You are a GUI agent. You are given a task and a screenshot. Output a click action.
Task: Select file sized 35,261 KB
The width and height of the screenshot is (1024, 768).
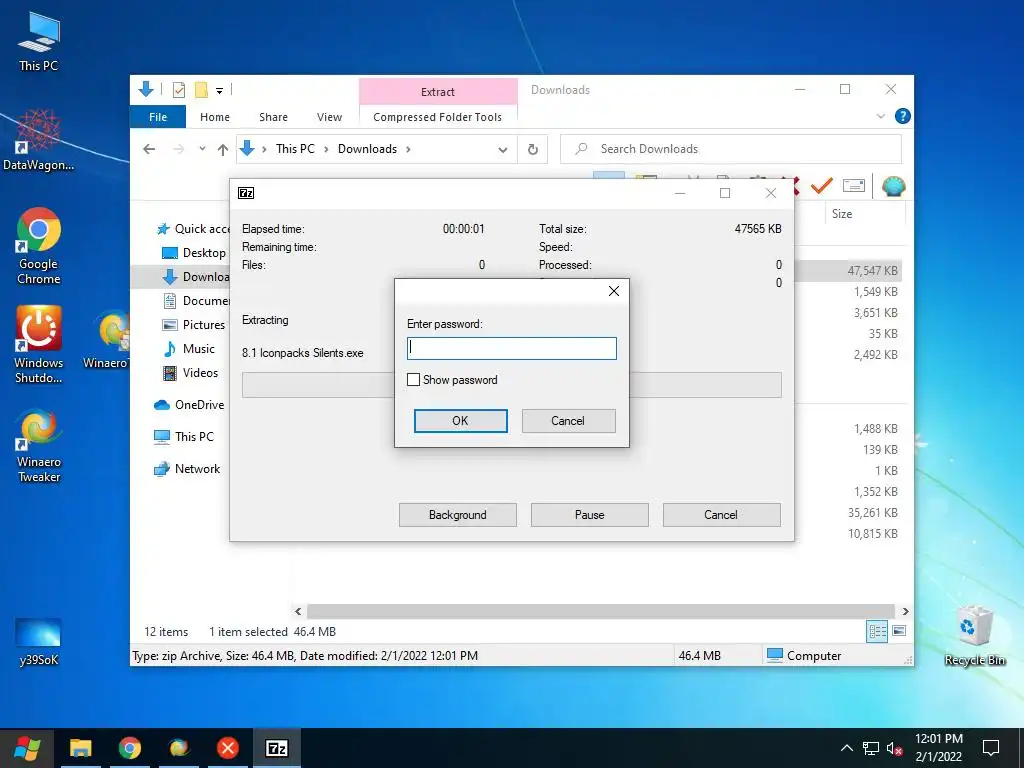pos(872,513)
